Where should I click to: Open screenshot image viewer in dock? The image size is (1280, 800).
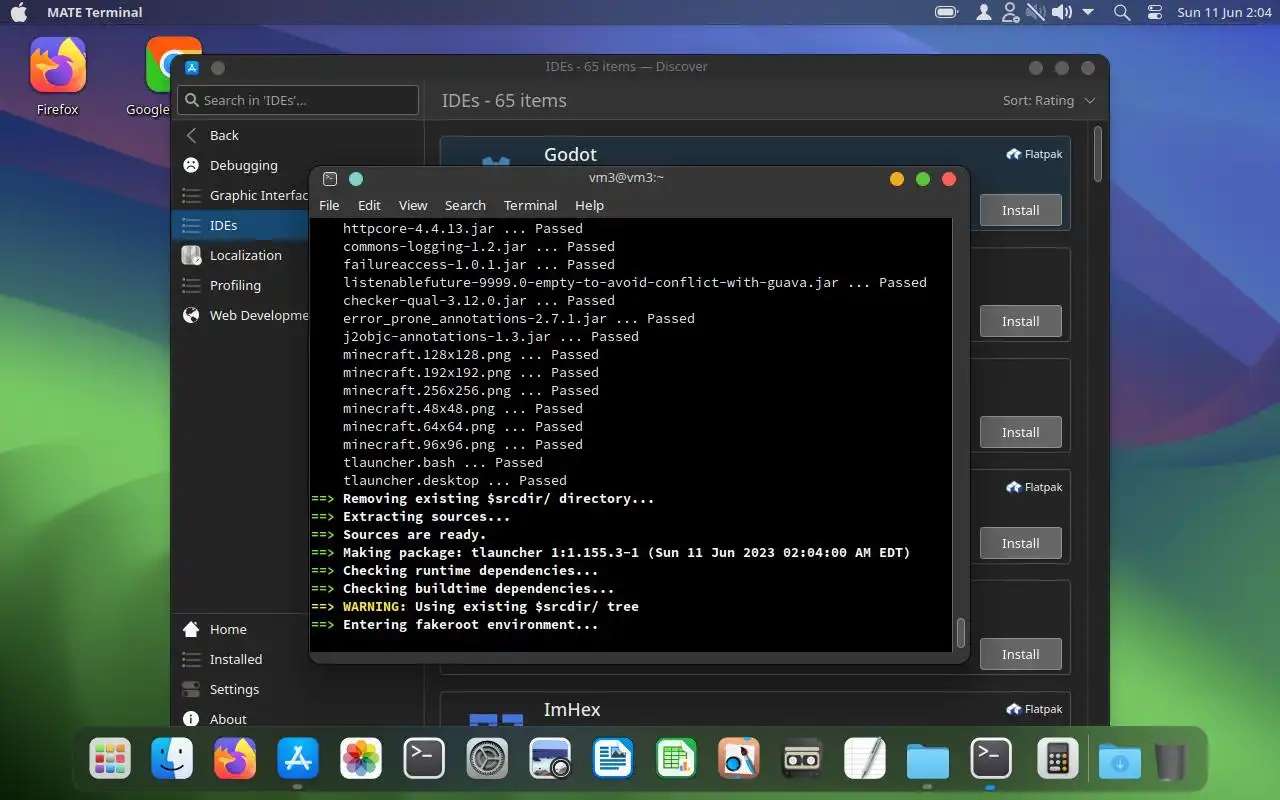click(550, 759)
